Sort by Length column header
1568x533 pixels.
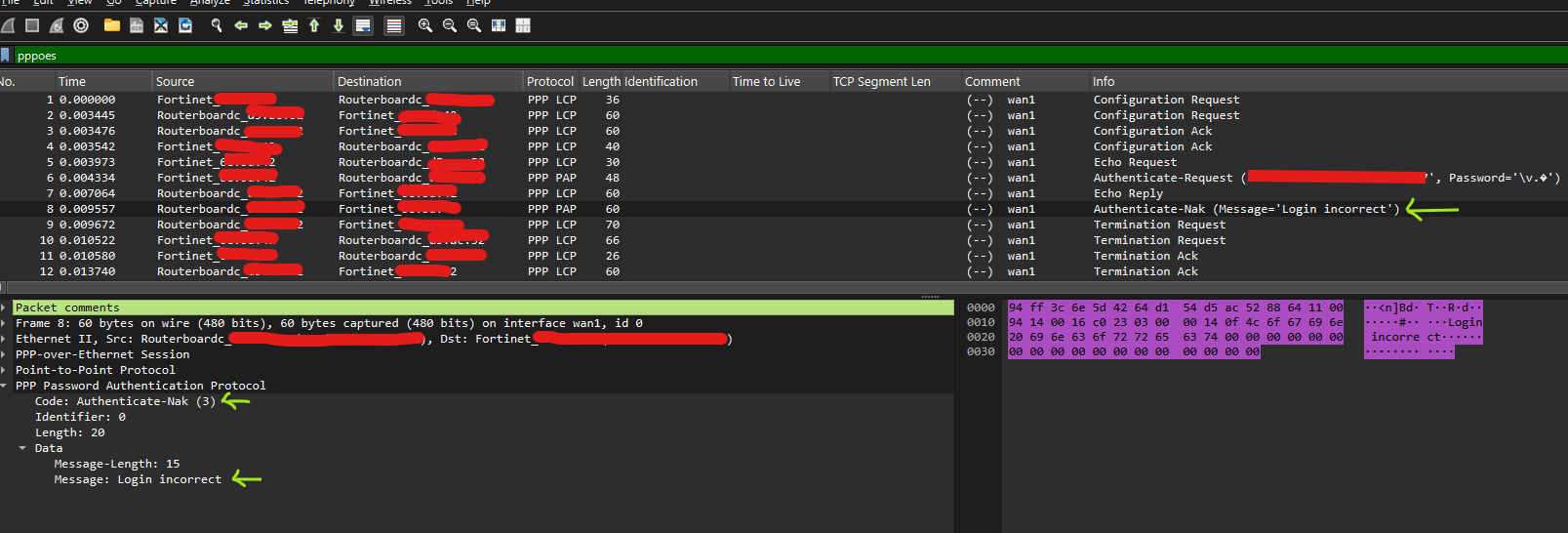pyautogui.click(x=601, y=82)
